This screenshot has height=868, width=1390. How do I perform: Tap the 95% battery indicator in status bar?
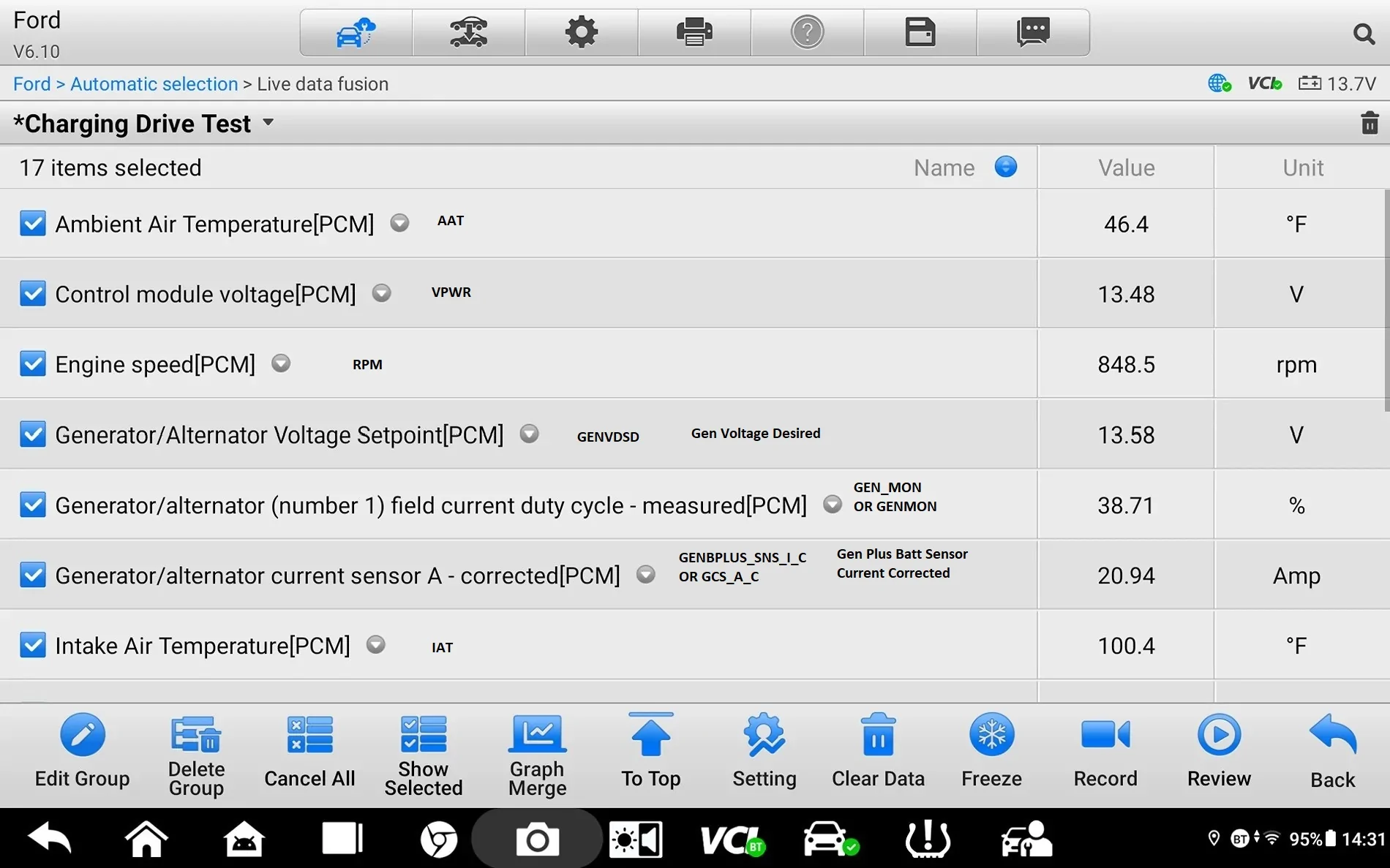pyautogui.click(x=1312, y=839)
